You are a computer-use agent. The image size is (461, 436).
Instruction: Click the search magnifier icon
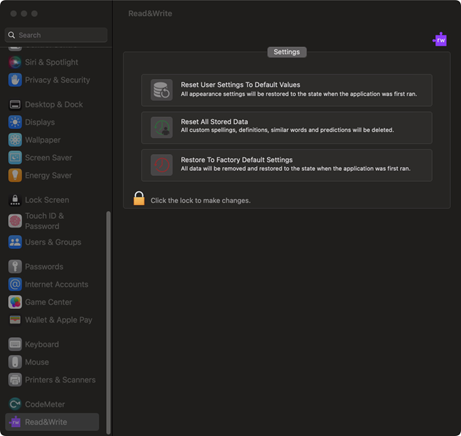click(x=12, y=35)
